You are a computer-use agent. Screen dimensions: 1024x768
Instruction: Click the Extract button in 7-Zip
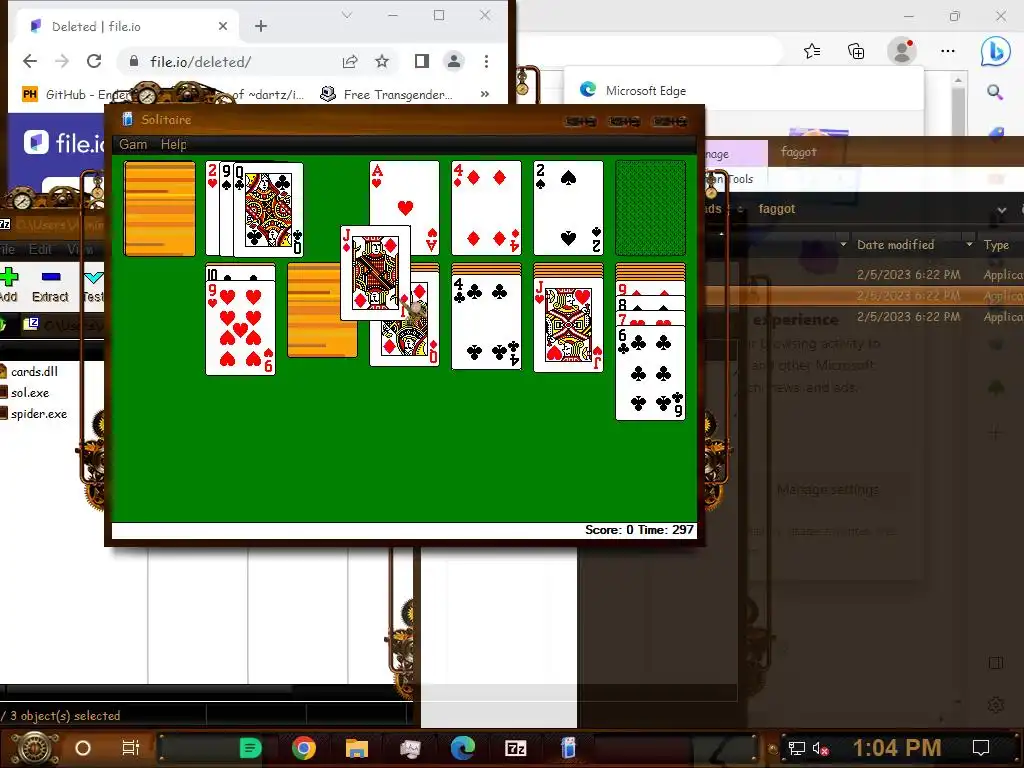[50, 285]
